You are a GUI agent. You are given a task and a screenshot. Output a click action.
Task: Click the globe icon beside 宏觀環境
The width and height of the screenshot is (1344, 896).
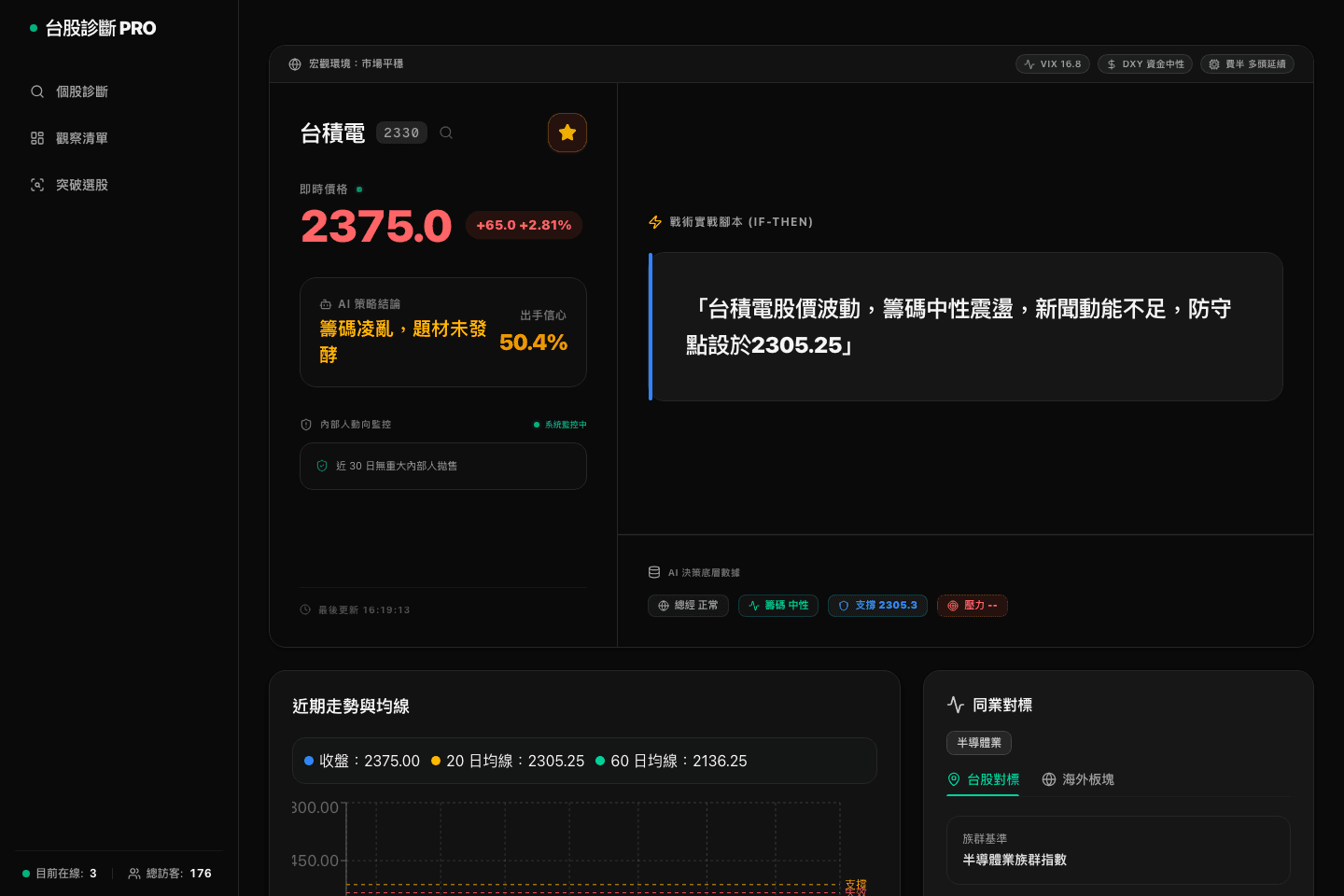[295, 64]
